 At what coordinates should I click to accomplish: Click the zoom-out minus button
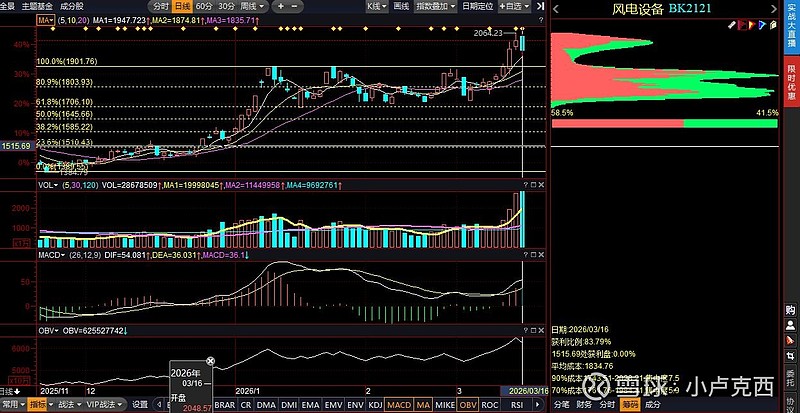point(295,7)
